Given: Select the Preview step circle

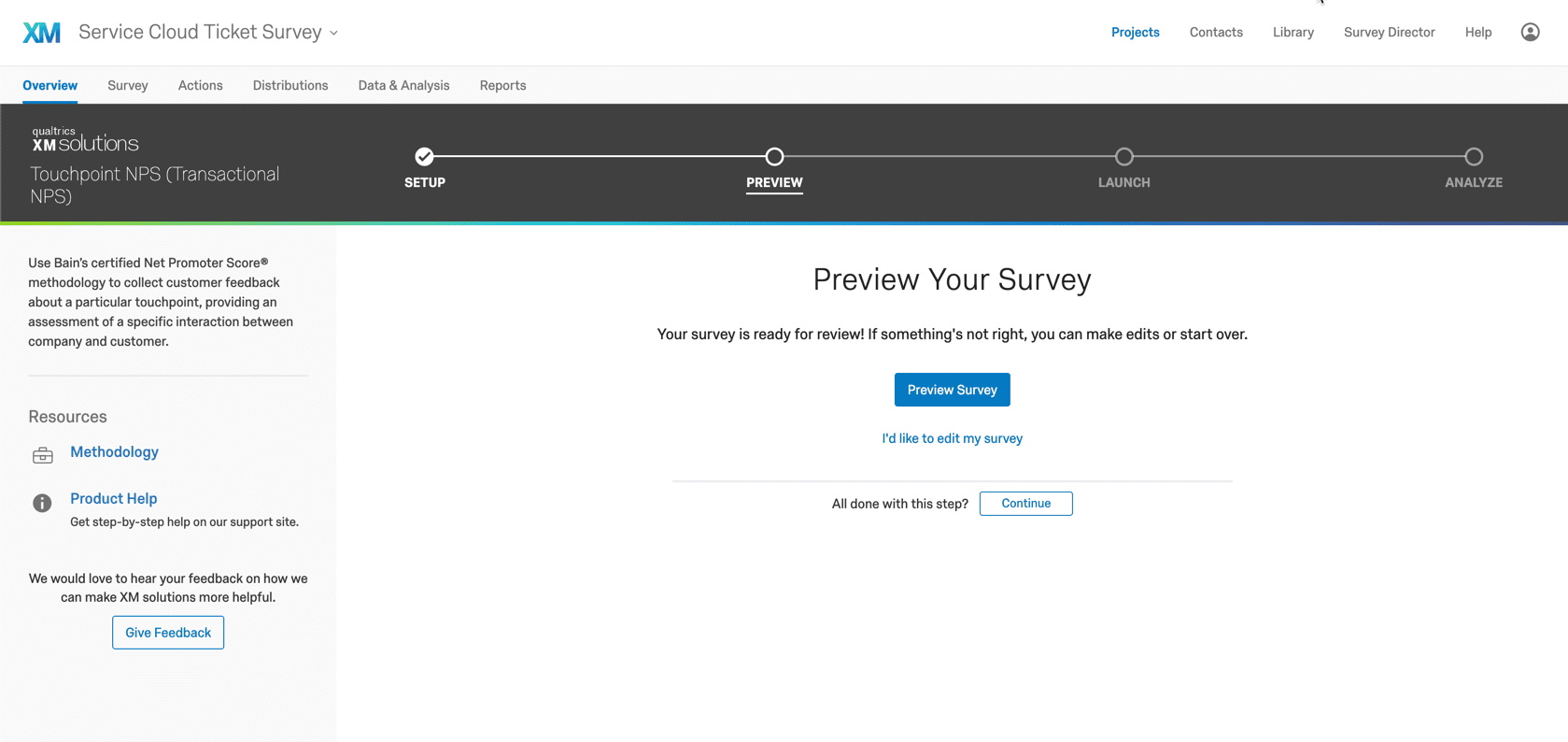Looking at the screenshot, I should [774, 156].
